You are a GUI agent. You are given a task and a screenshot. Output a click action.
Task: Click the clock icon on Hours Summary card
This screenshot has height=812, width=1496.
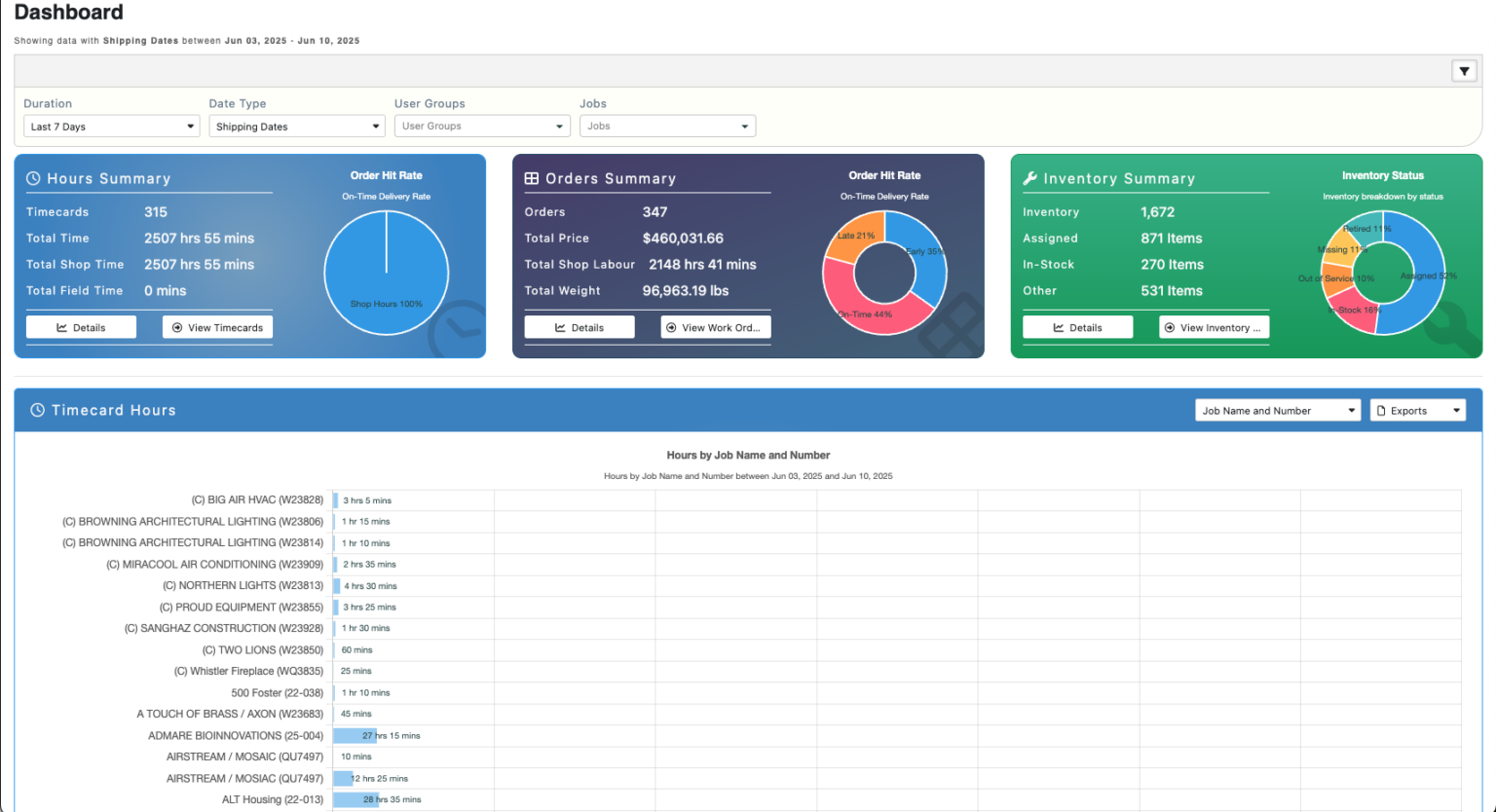coord(33,178)
